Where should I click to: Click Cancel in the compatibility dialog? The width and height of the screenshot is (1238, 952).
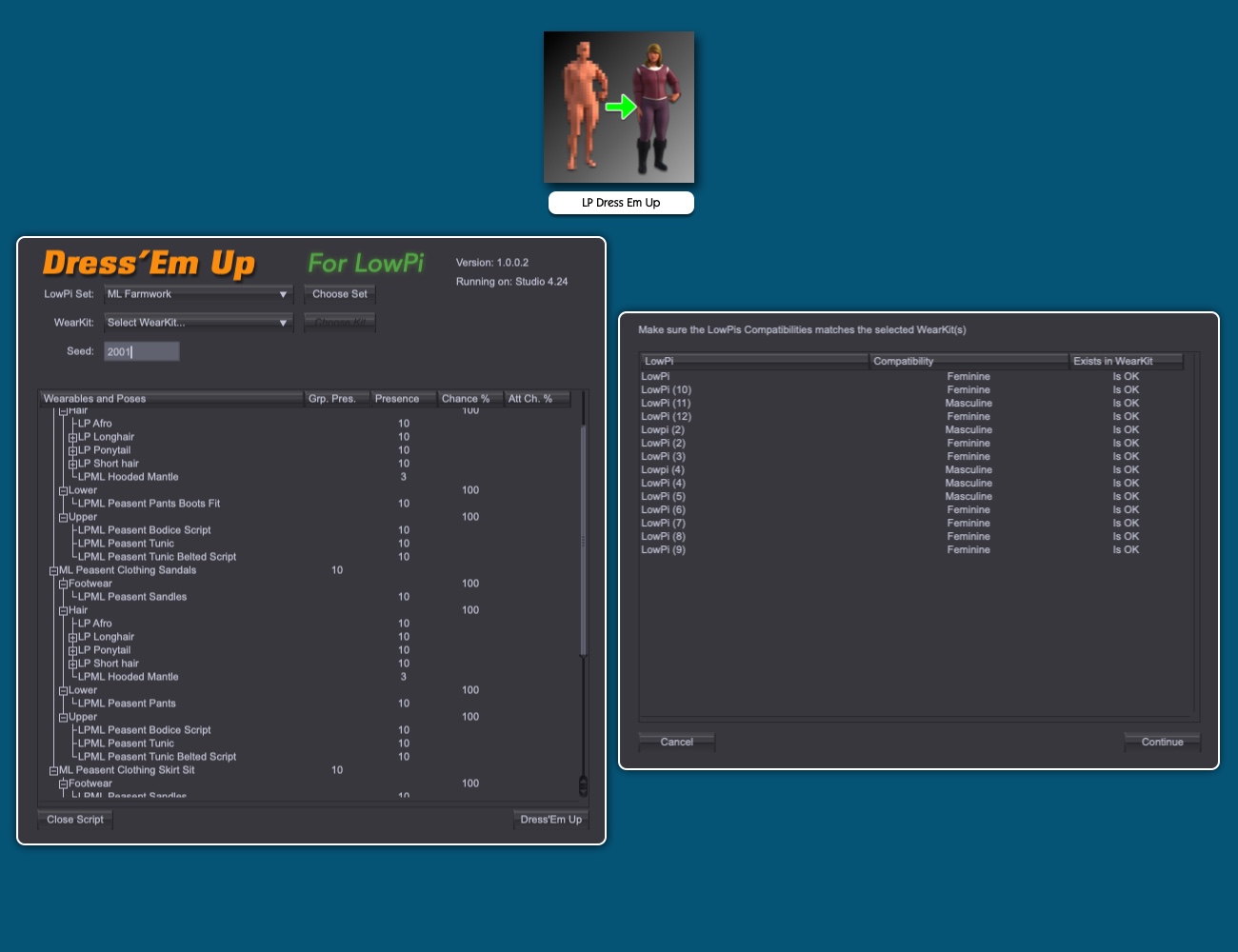click(x=676, y=742)
